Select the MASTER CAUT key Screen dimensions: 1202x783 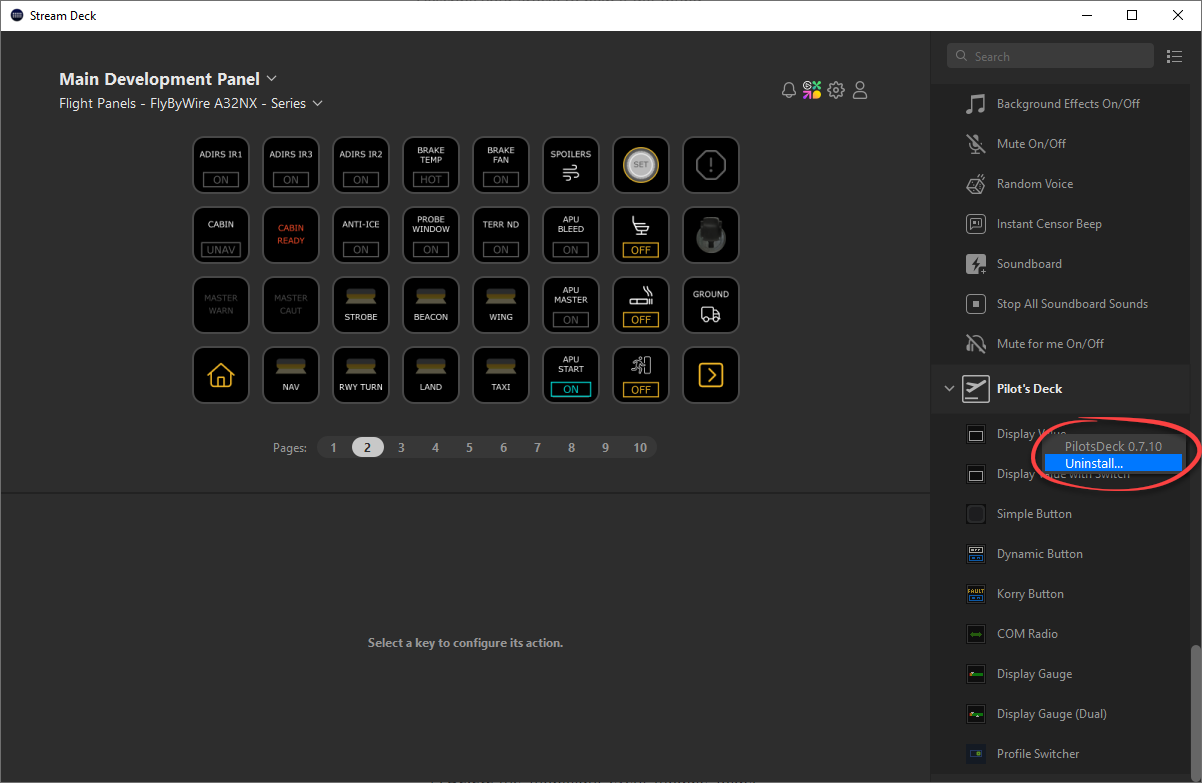tap(291, 305)
